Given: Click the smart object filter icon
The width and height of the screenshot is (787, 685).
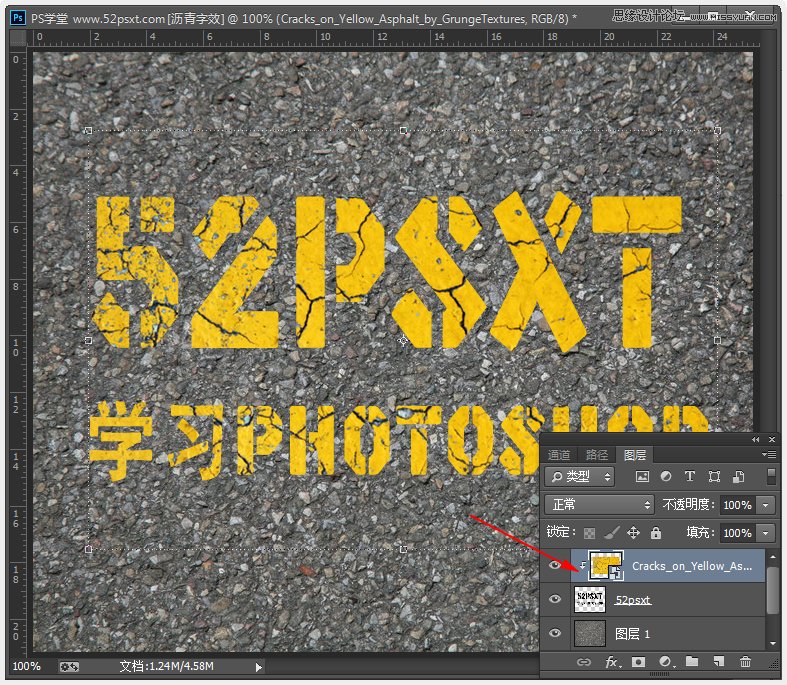Looking at the screenshot, I should point(738,476).
